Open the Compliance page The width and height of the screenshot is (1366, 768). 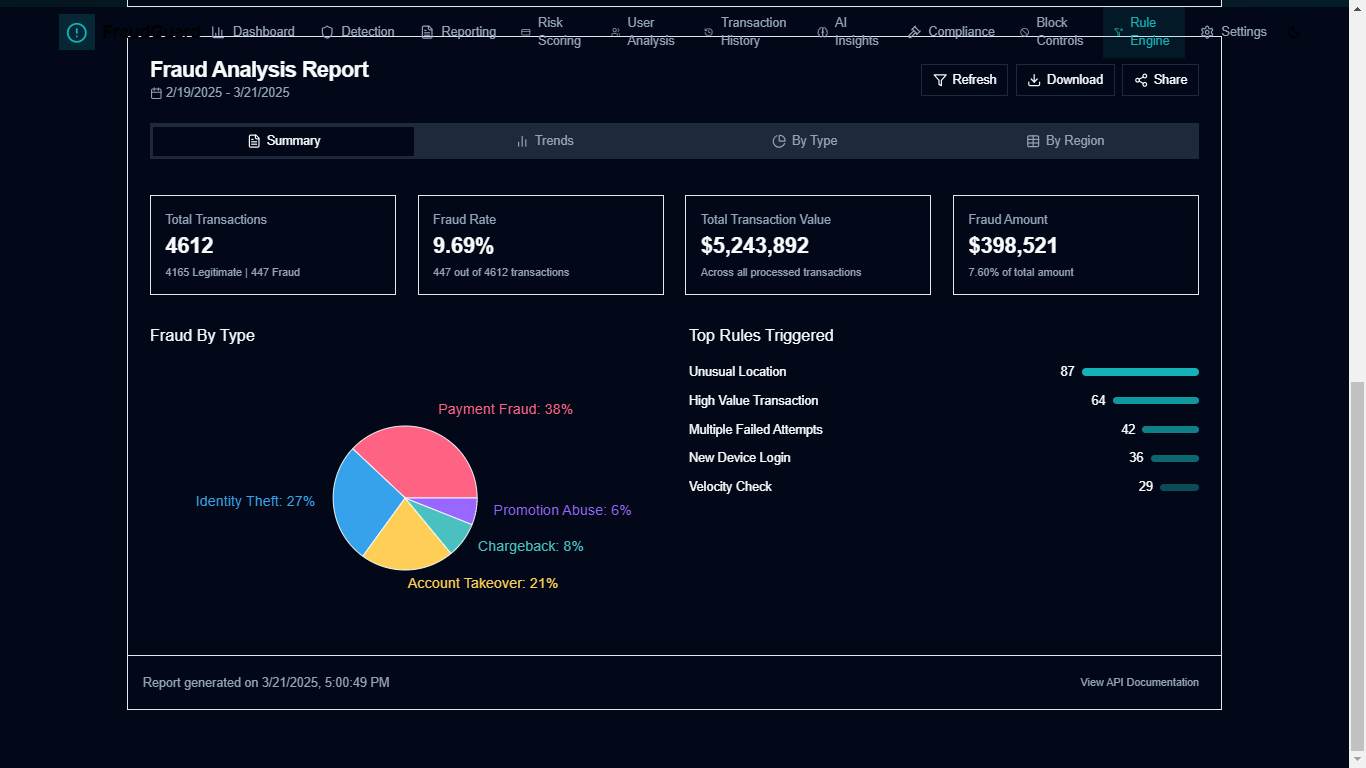click(x=951, y=32)
